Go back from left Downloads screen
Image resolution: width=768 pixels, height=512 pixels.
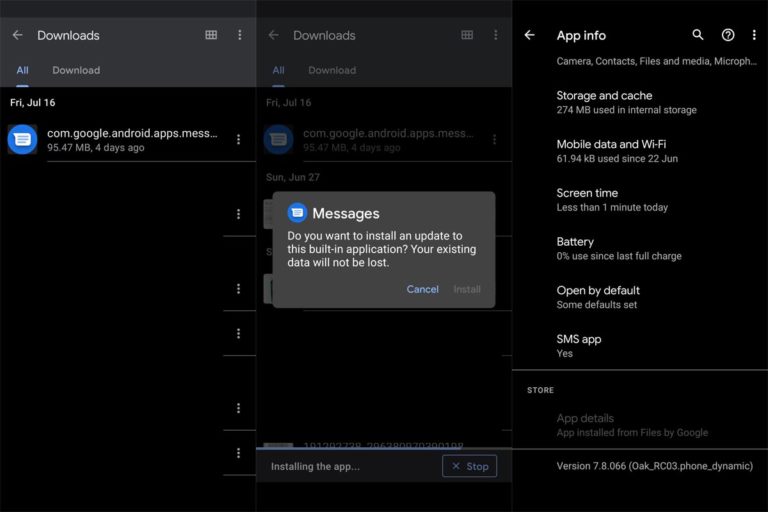(18, 35)
